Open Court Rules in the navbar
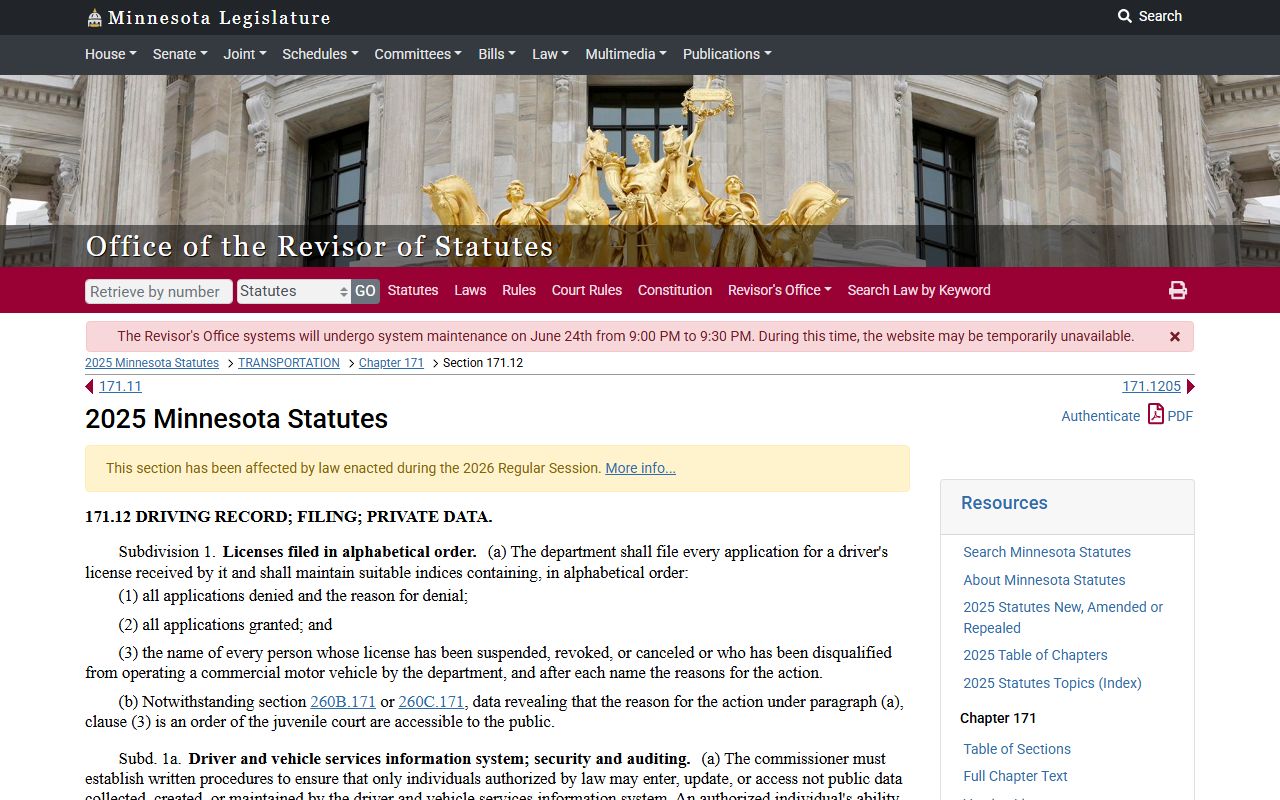This screenshot has width=1280, height=800. point(587,290)
